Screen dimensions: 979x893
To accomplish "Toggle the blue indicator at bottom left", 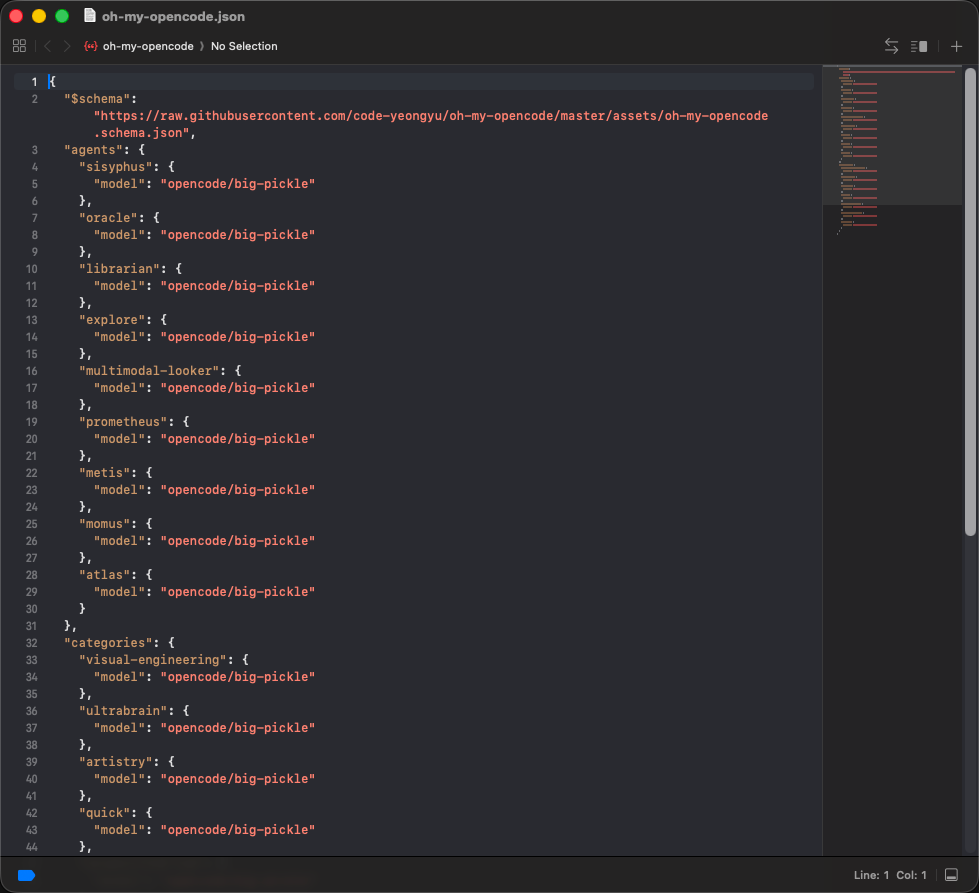I will [25, 875].
